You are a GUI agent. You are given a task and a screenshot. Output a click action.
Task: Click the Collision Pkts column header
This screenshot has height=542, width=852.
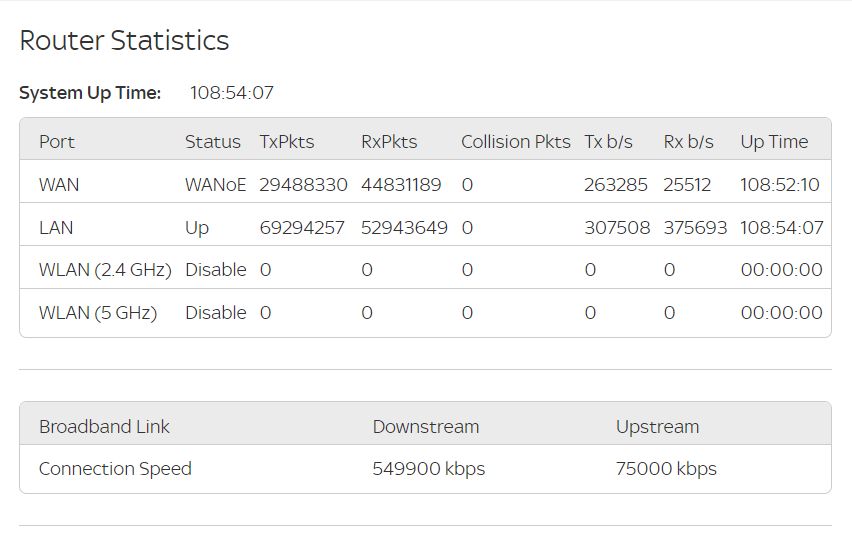click(x=516, y=142)
